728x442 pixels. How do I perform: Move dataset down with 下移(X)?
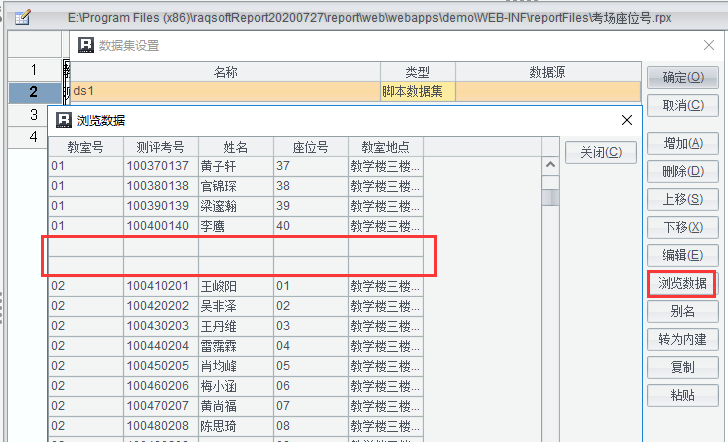pyautogui.click(x=682, y=227)
